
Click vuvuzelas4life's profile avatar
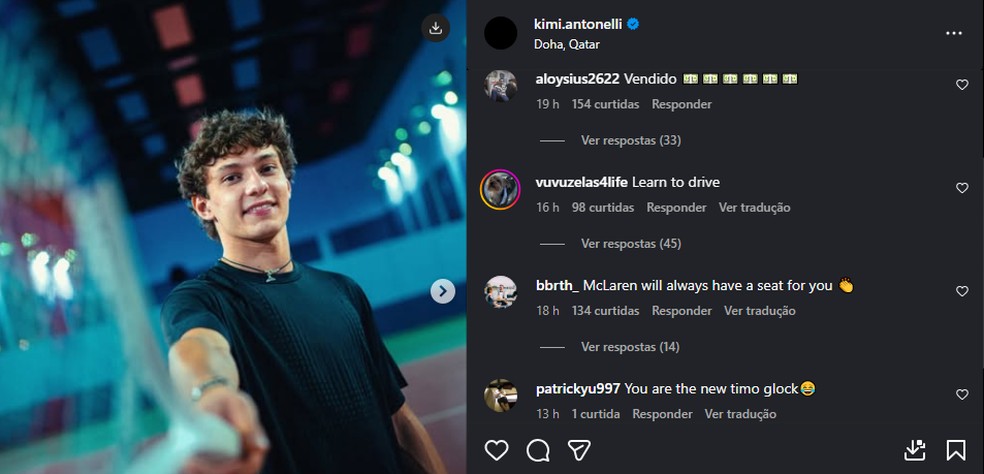500,189
